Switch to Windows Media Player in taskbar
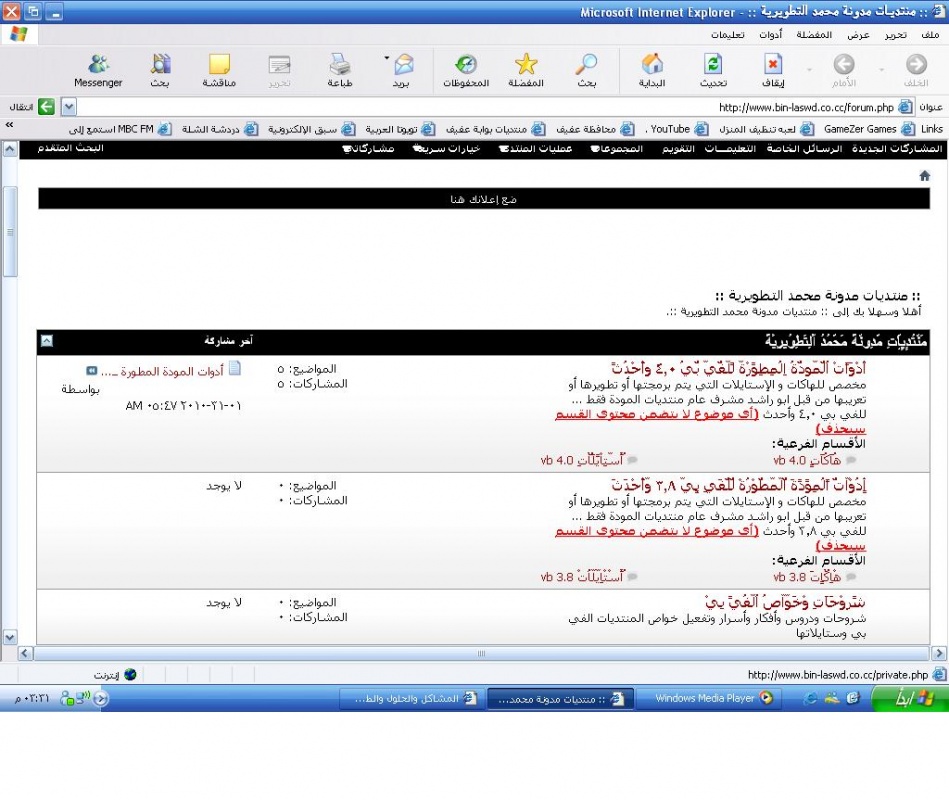949x800 pixels. 705,699
